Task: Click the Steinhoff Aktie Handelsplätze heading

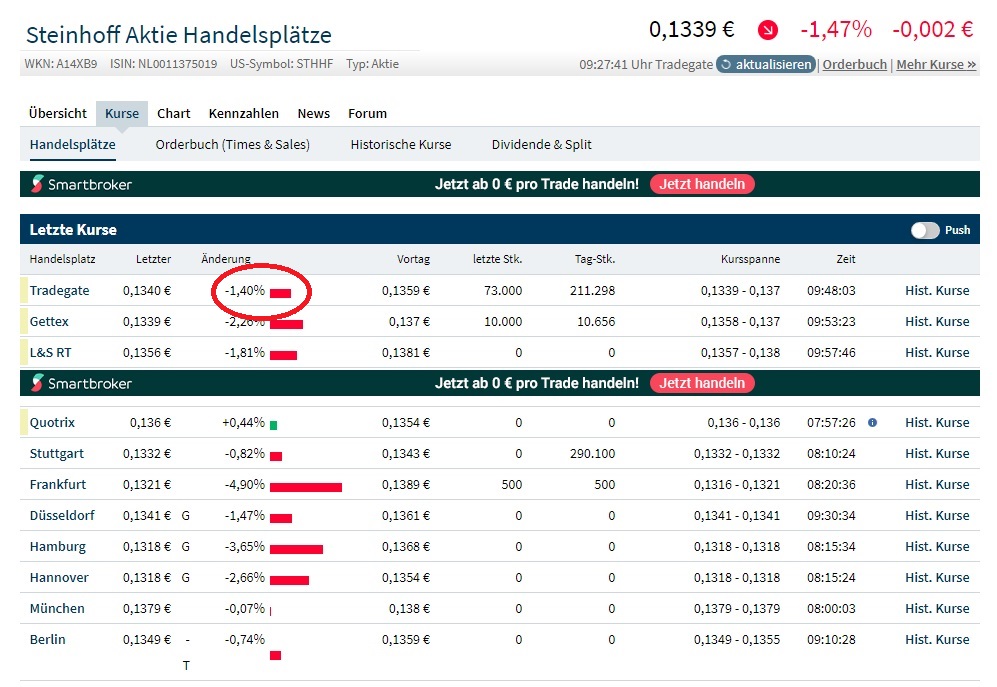Action: coord(179,35)
